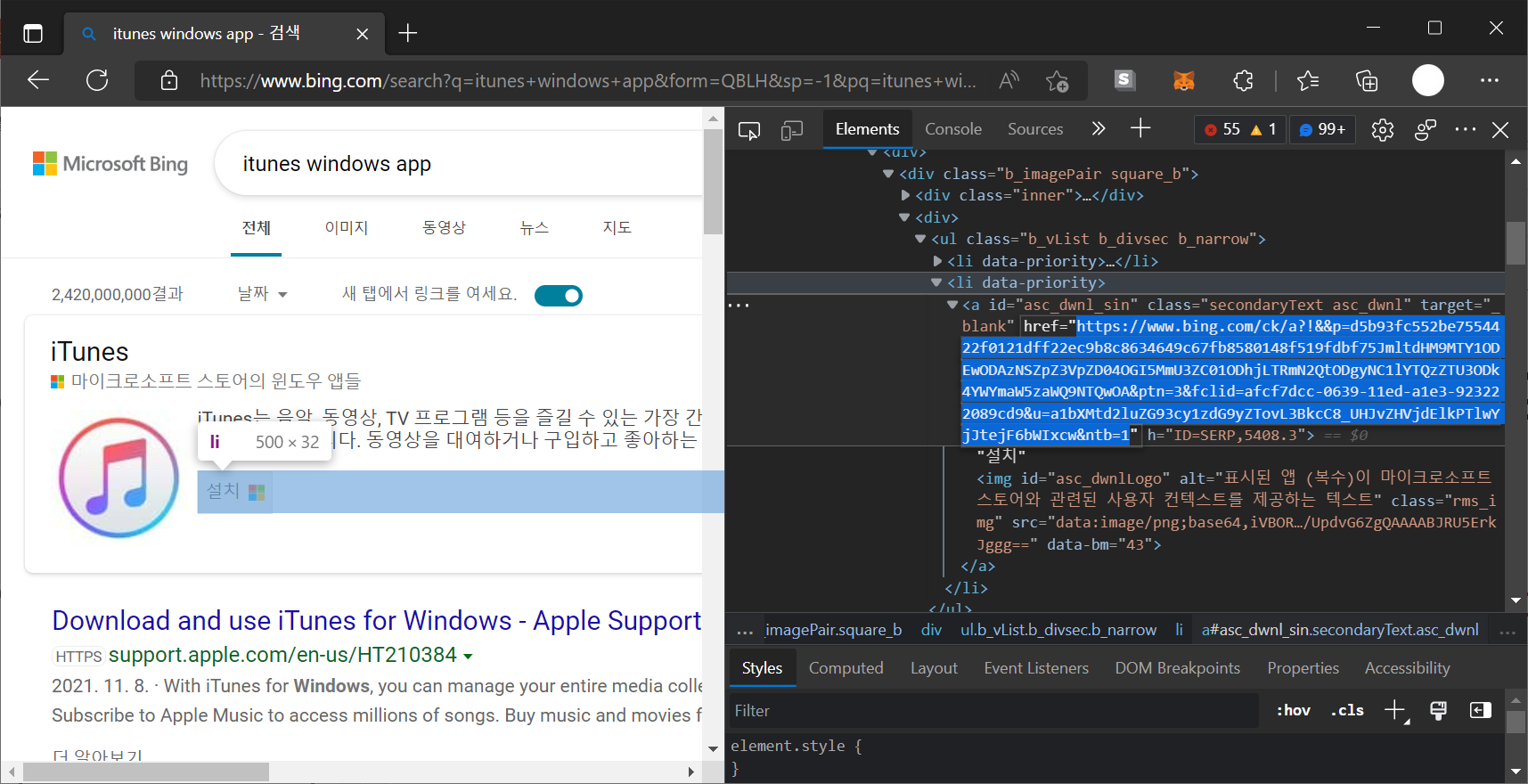Open the browser profile avatar
Image resolution: width=1528 pixels, height=784 pixels.
point(1428,80)
